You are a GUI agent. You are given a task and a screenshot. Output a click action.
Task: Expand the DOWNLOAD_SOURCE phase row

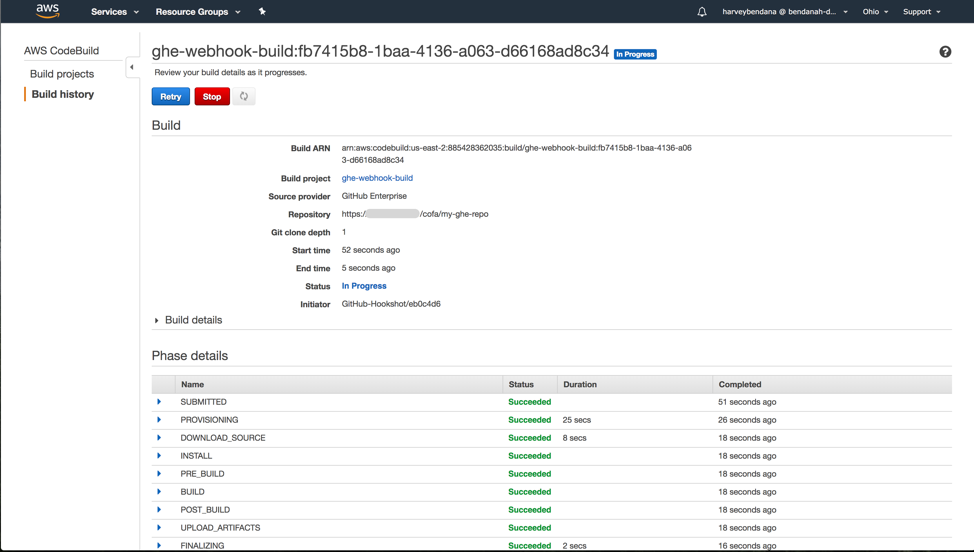159,438
